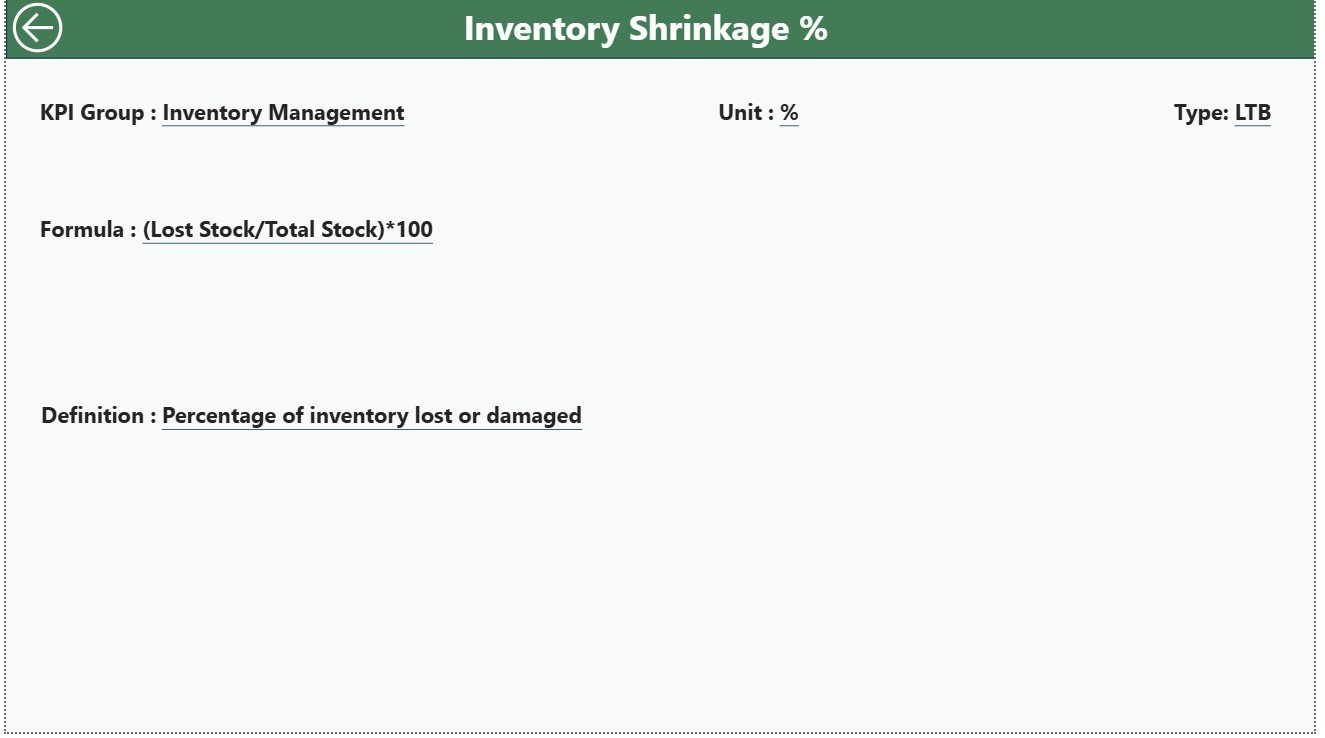The height and width of the screenshot is (738, 1325).
Task: Select the circular navigation icon in the header
Action: (x=38, y=27)
